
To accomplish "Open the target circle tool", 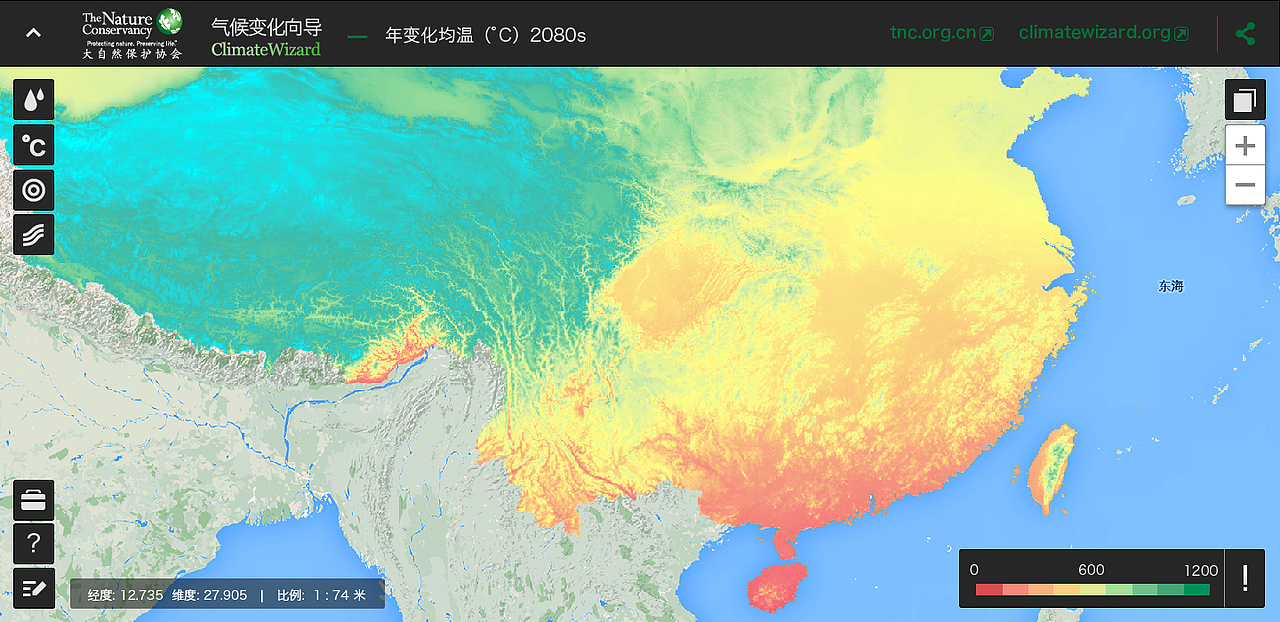I will 34,190.
